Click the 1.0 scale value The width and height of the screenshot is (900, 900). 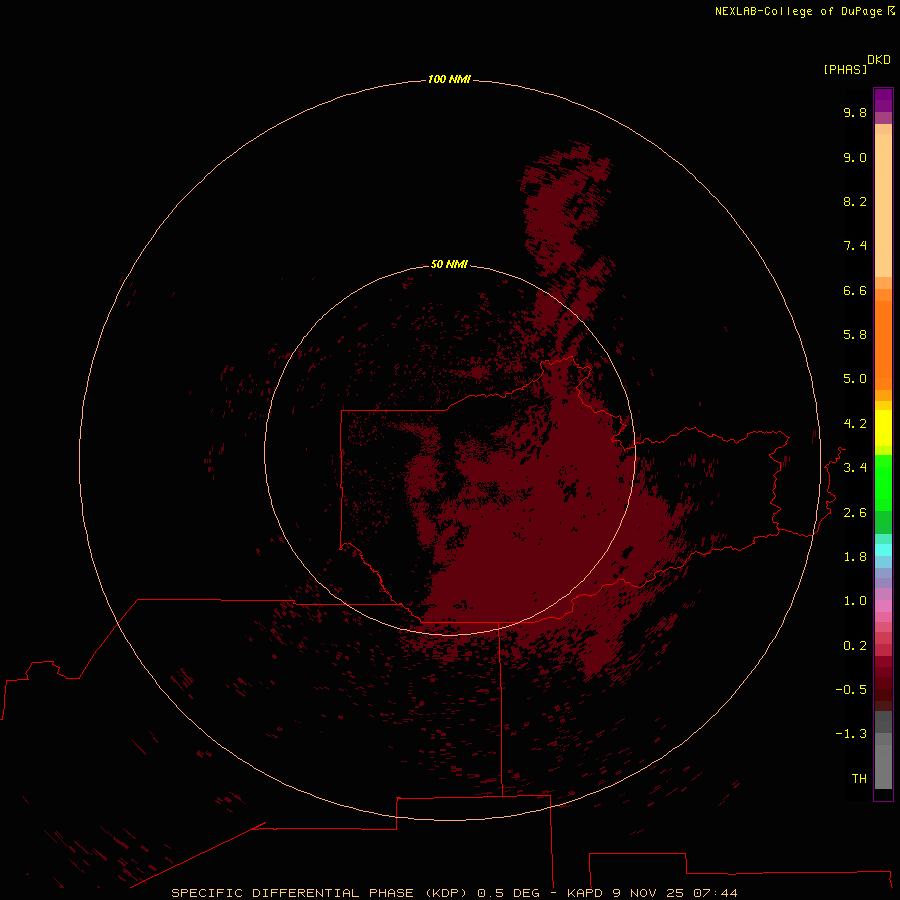[x=855, y=601]
